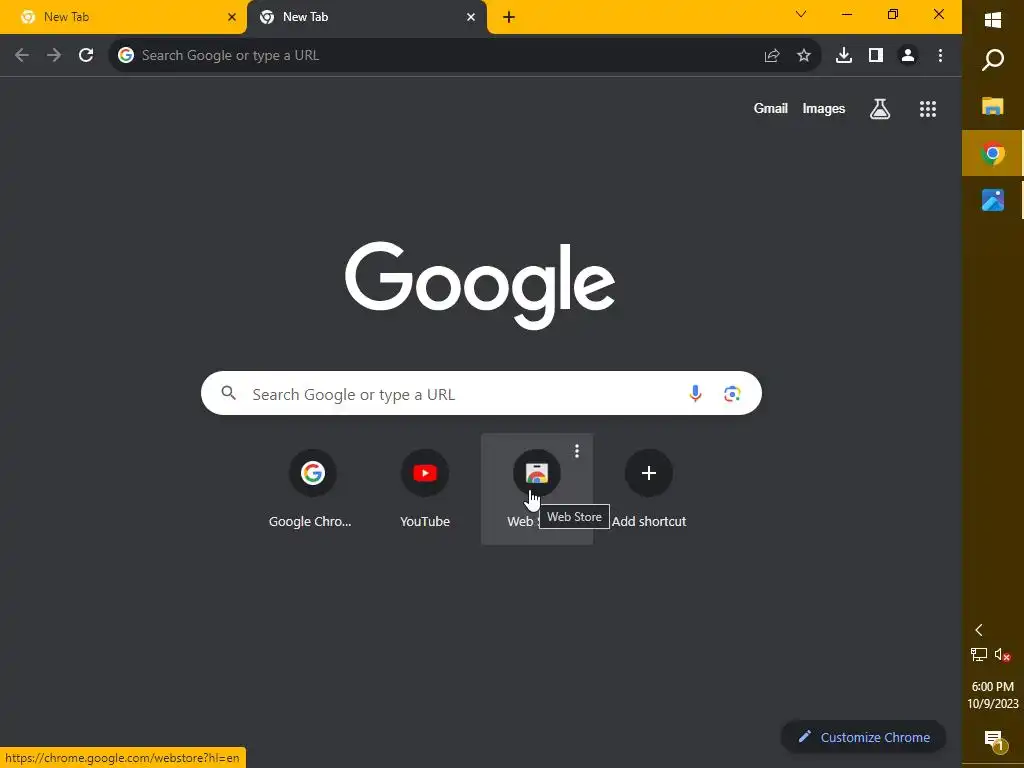Show hidden tray icons chevron
The width and height of the screenshot is (1024, 768).
978,630
